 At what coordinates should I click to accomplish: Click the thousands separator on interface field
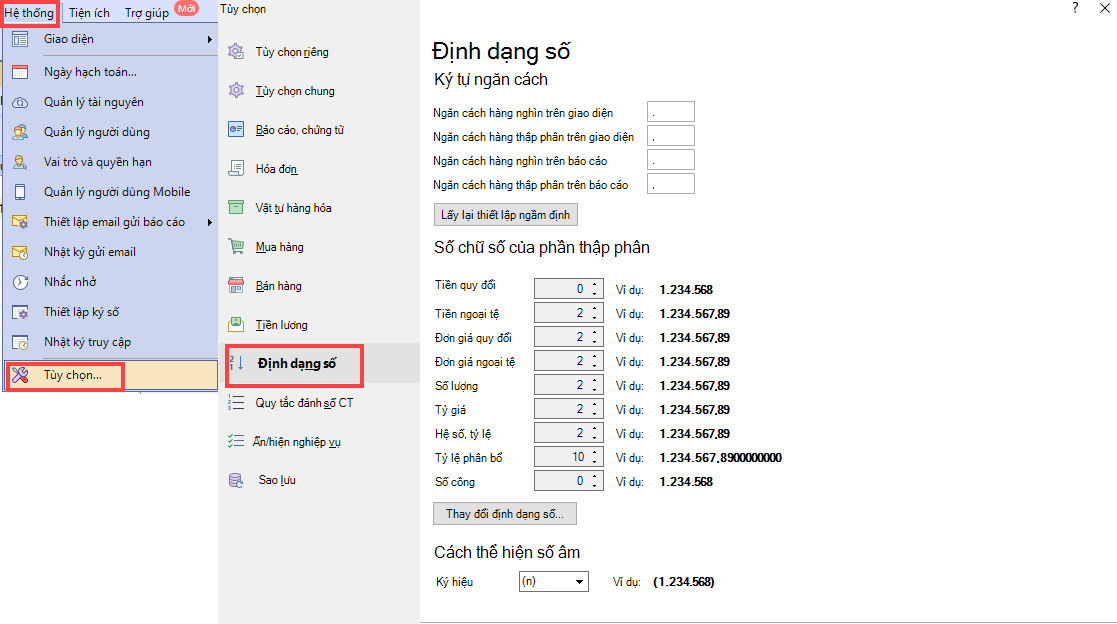tap(670, 113)
